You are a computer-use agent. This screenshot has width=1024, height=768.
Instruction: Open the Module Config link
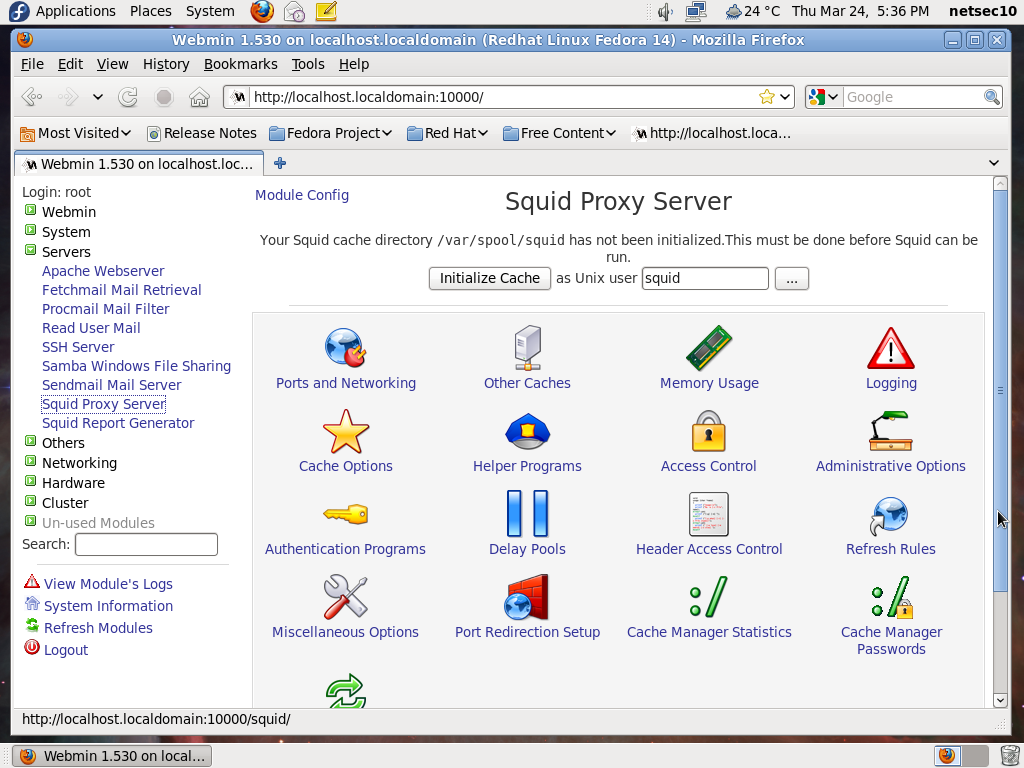(301, 195)
